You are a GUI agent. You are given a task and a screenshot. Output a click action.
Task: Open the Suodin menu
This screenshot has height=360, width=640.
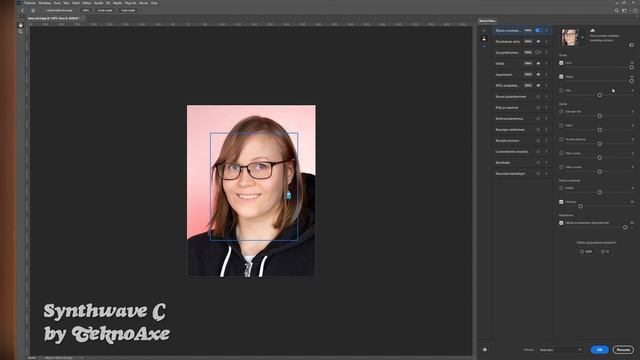tap(99, 3)
